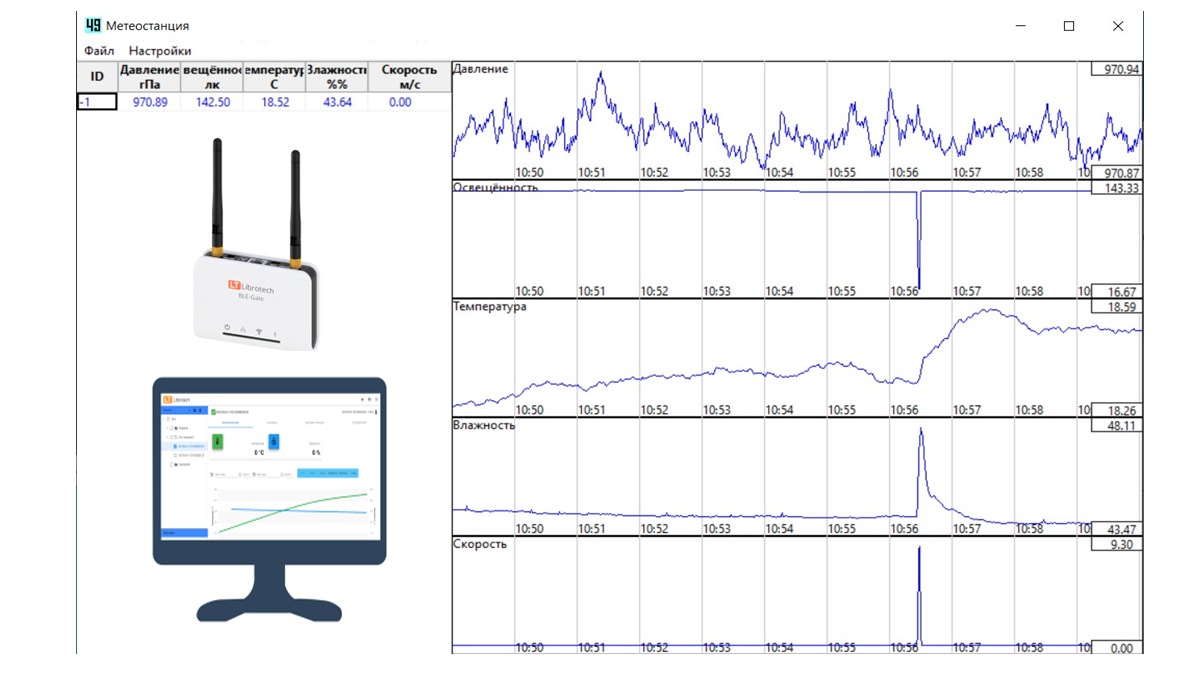Select the ID column header
1180x690 pixels.
(x=97, y=77)
